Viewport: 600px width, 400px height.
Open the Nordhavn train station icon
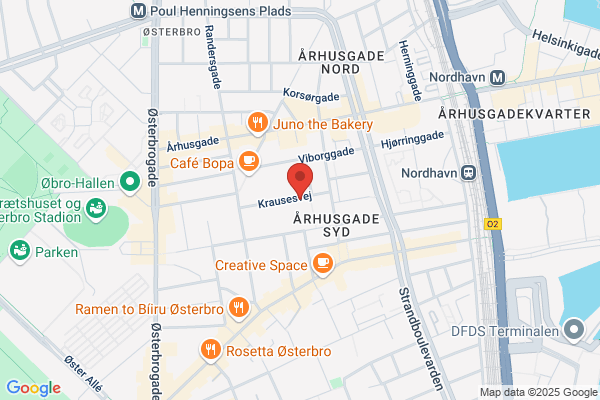tap(468, 173)
